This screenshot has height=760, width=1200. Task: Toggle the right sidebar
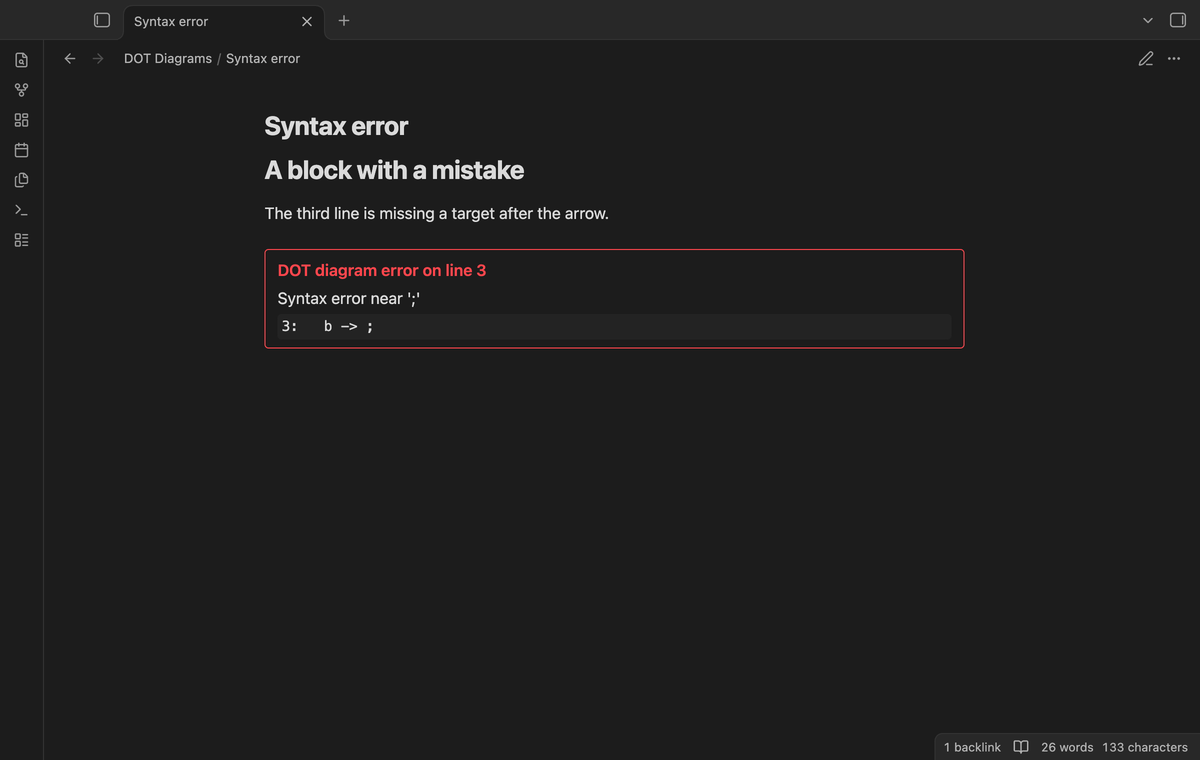1178,20
